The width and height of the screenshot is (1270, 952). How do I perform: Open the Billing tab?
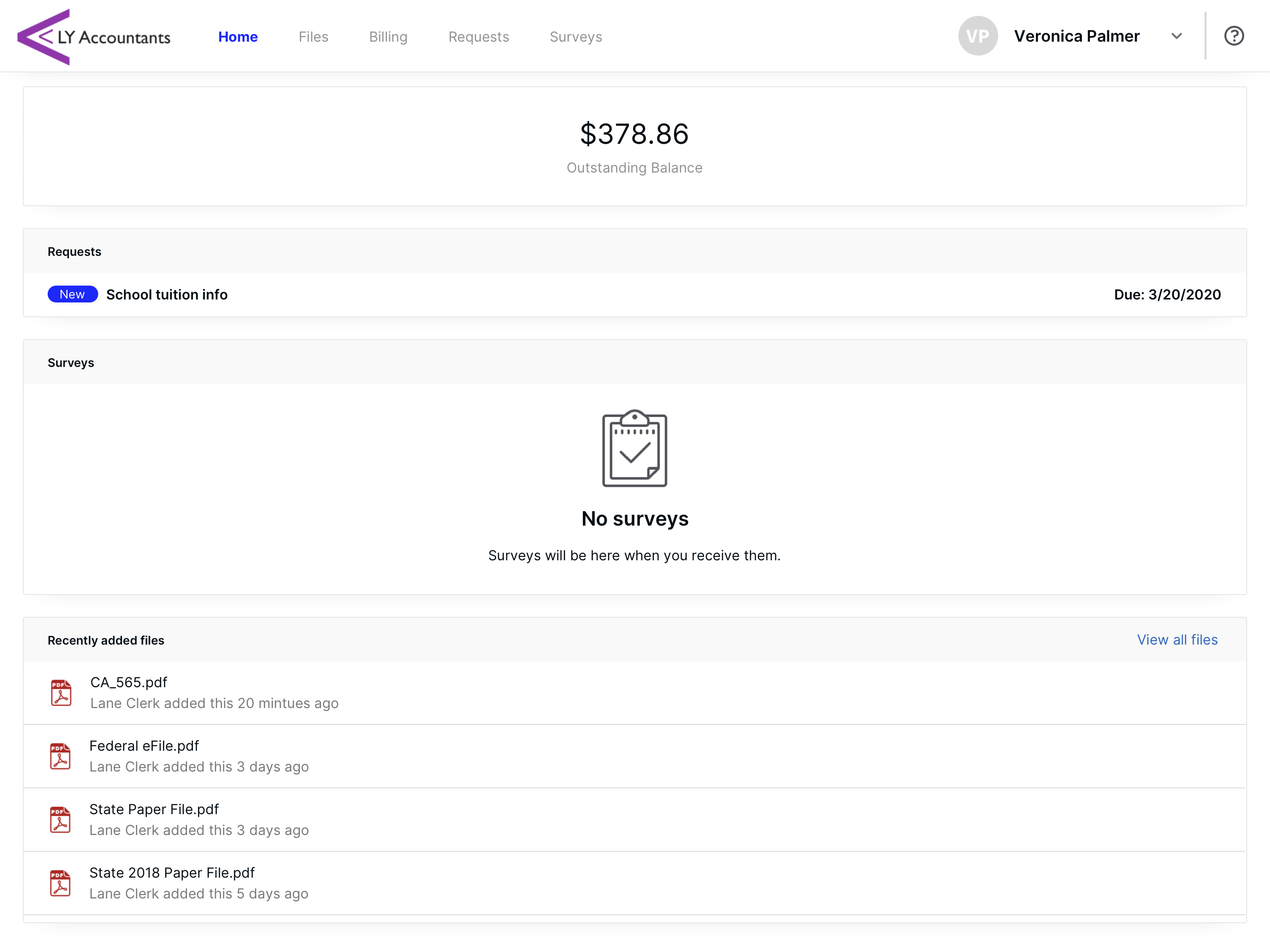tap(388, 37)
